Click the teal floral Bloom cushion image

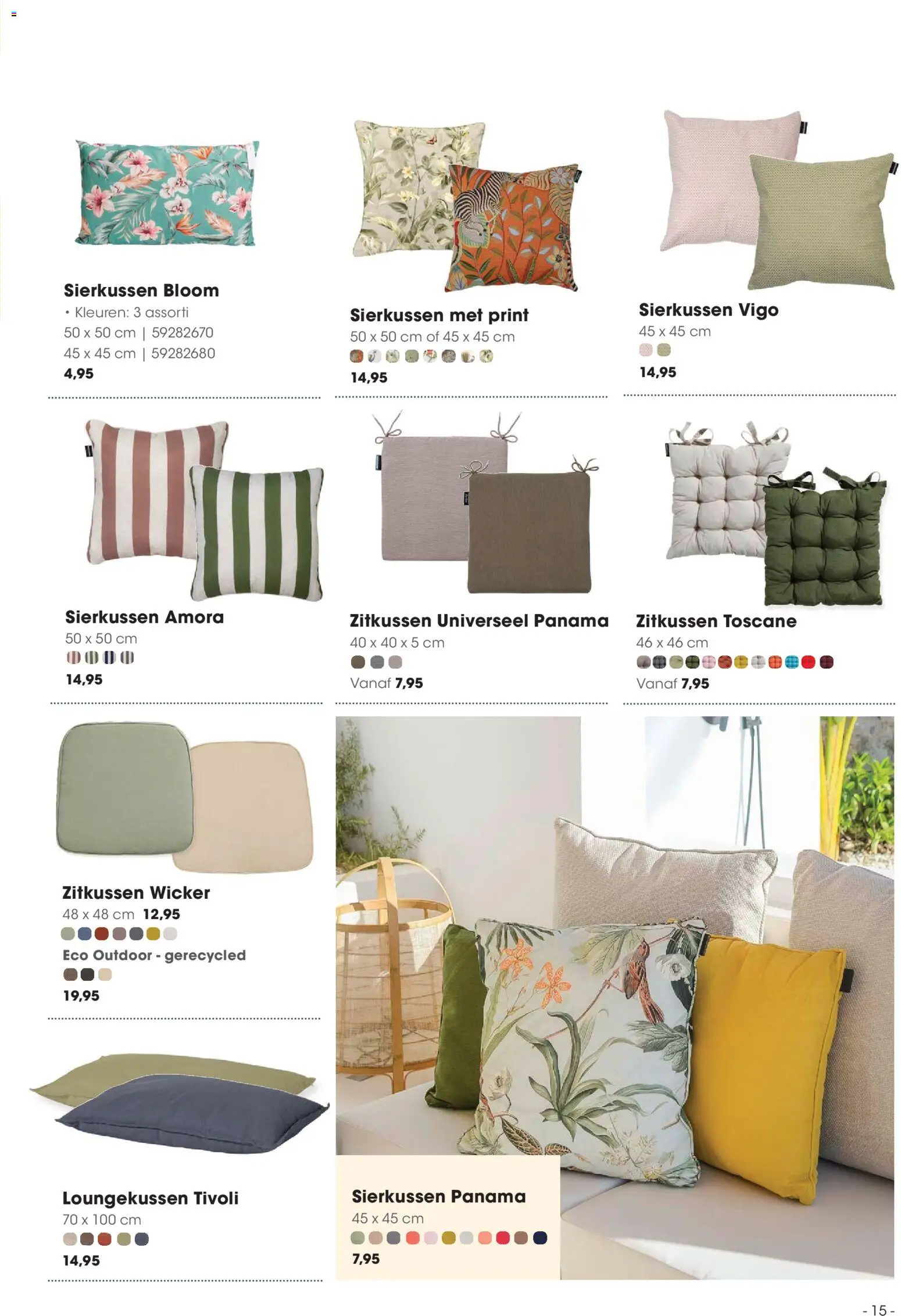pos(167,192)
